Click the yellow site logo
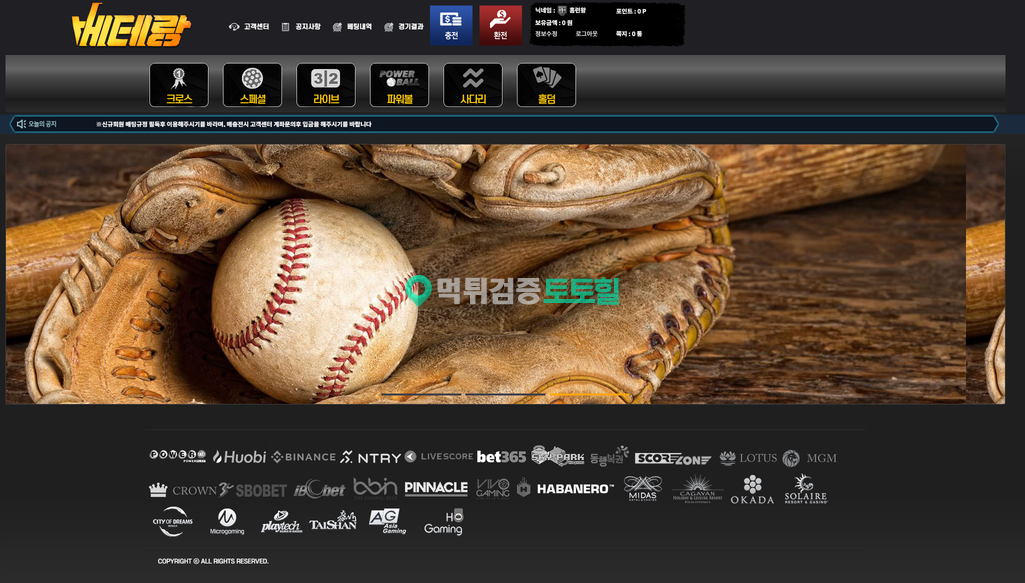The image size is (1025, 583). pos(130,27)
